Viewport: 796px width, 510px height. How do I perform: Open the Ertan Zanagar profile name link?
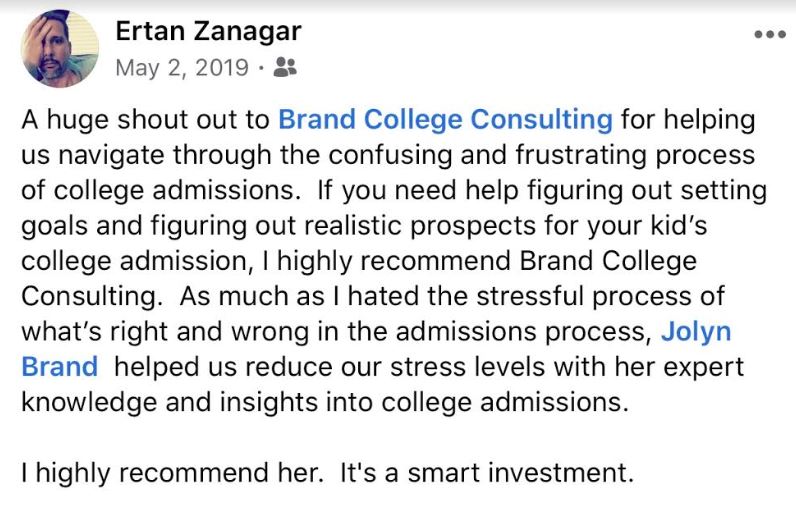(208, 31)
